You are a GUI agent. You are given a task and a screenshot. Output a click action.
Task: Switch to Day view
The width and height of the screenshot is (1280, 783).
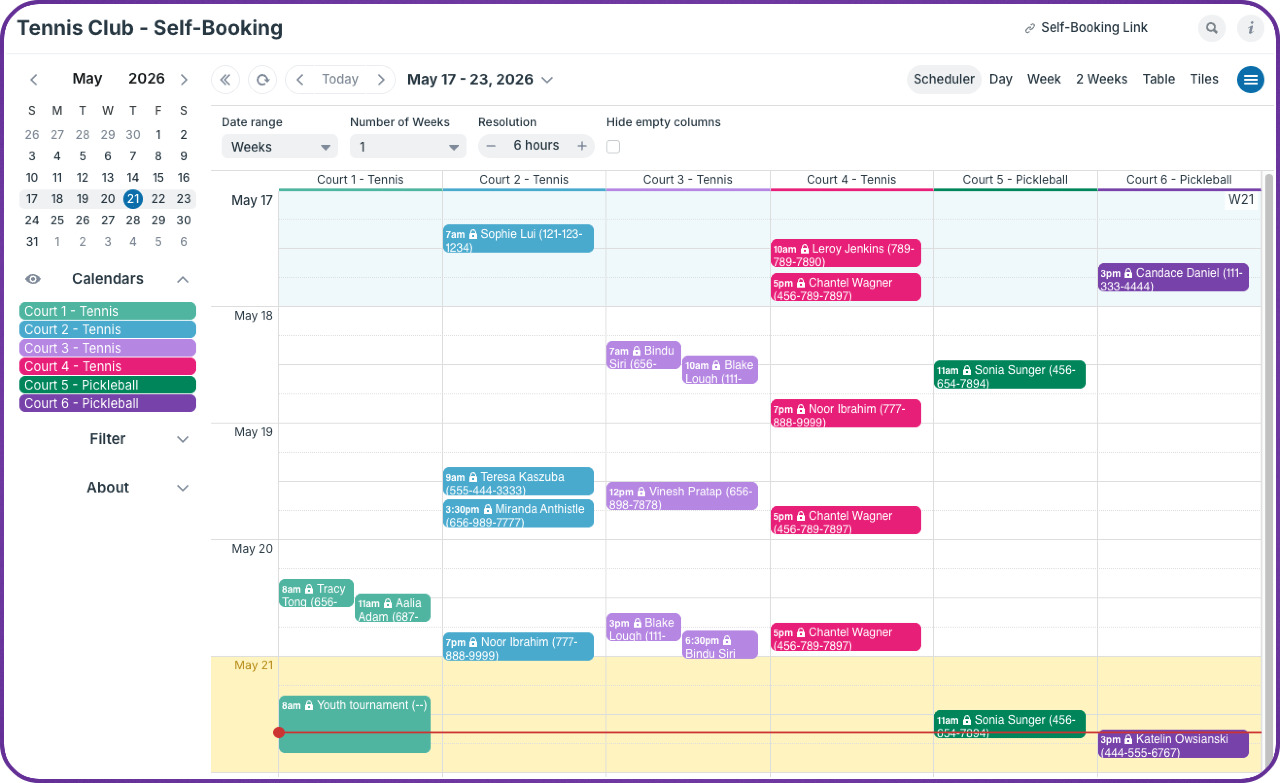pyautogui.click(x=1001, y=80)
